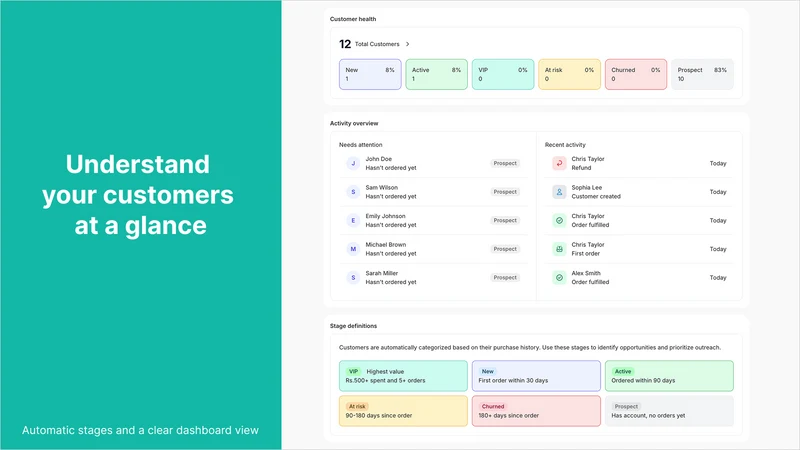The image size is (800, 450).
Task: Open Alex Smith in recent activity
Action: 586,273
